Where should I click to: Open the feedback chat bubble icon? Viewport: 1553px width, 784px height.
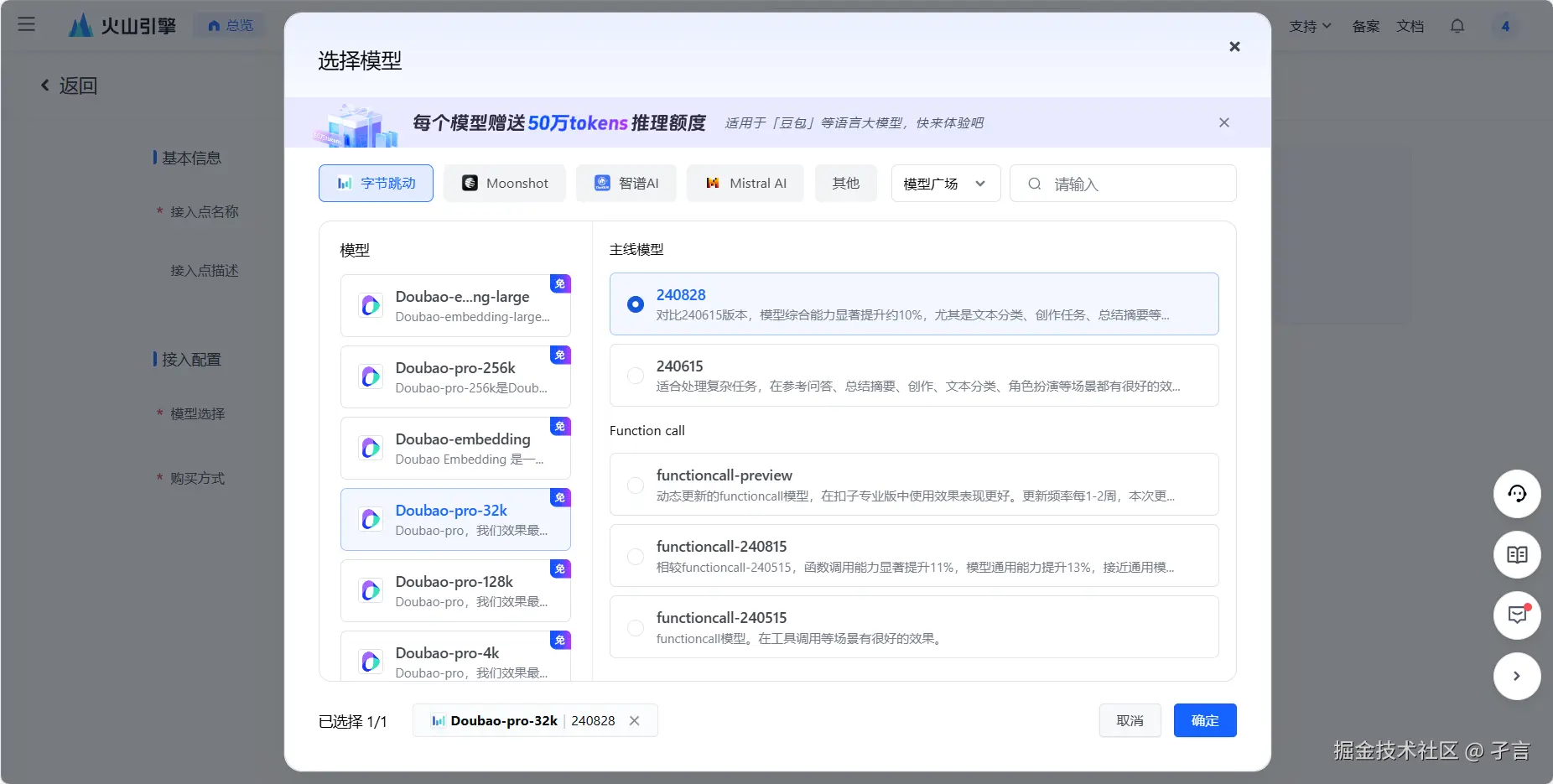[x=1516, y=615]
